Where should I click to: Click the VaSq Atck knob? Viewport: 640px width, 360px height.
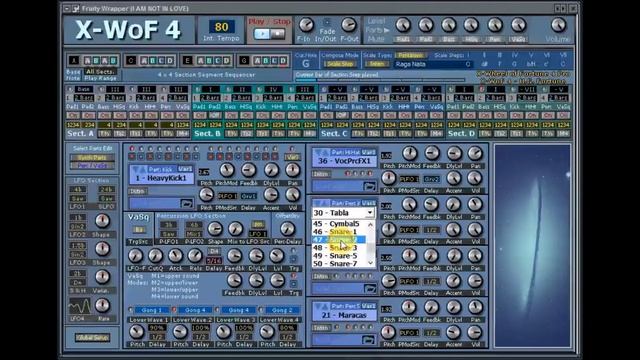[176, 256]
